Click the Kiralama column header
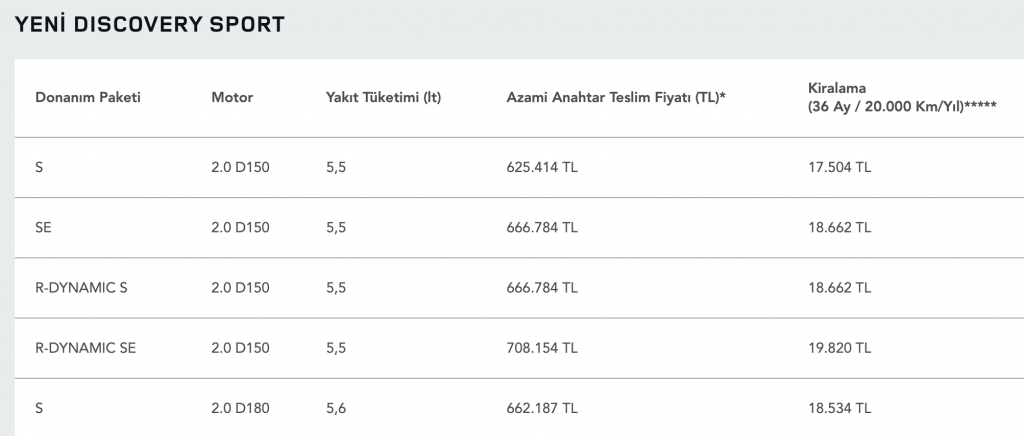The image size is (1024, 436). pos(902,97)
